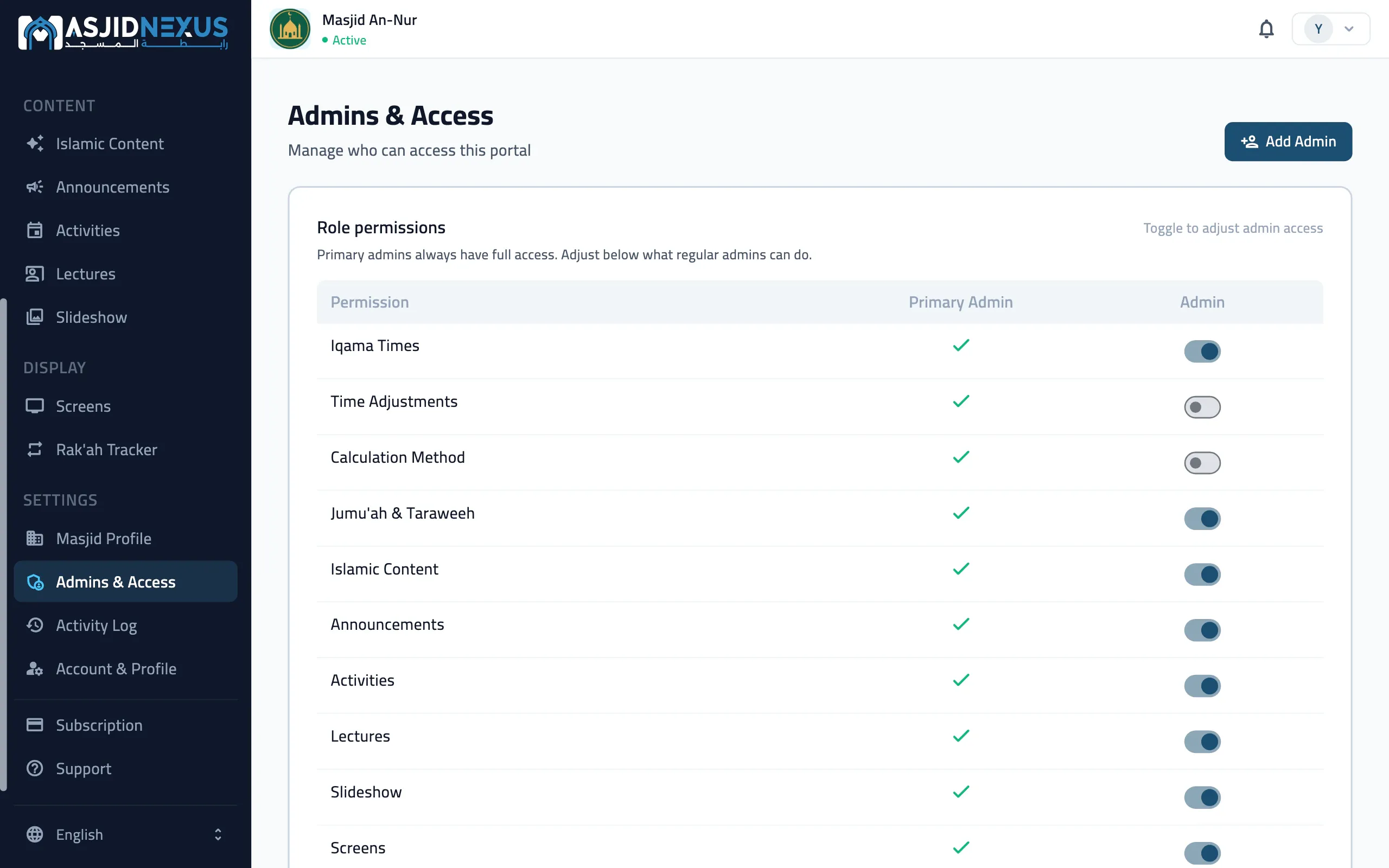The height and width of the screenshot is (868, 1389).
Task: Click the Subscription card icon
Action: (34, 725)
